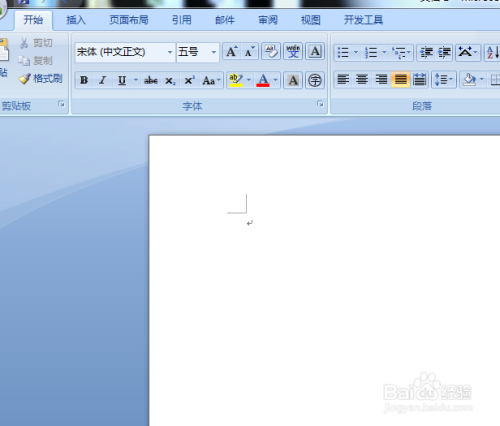Expand the font color dropdown arrow

(276, 80)
